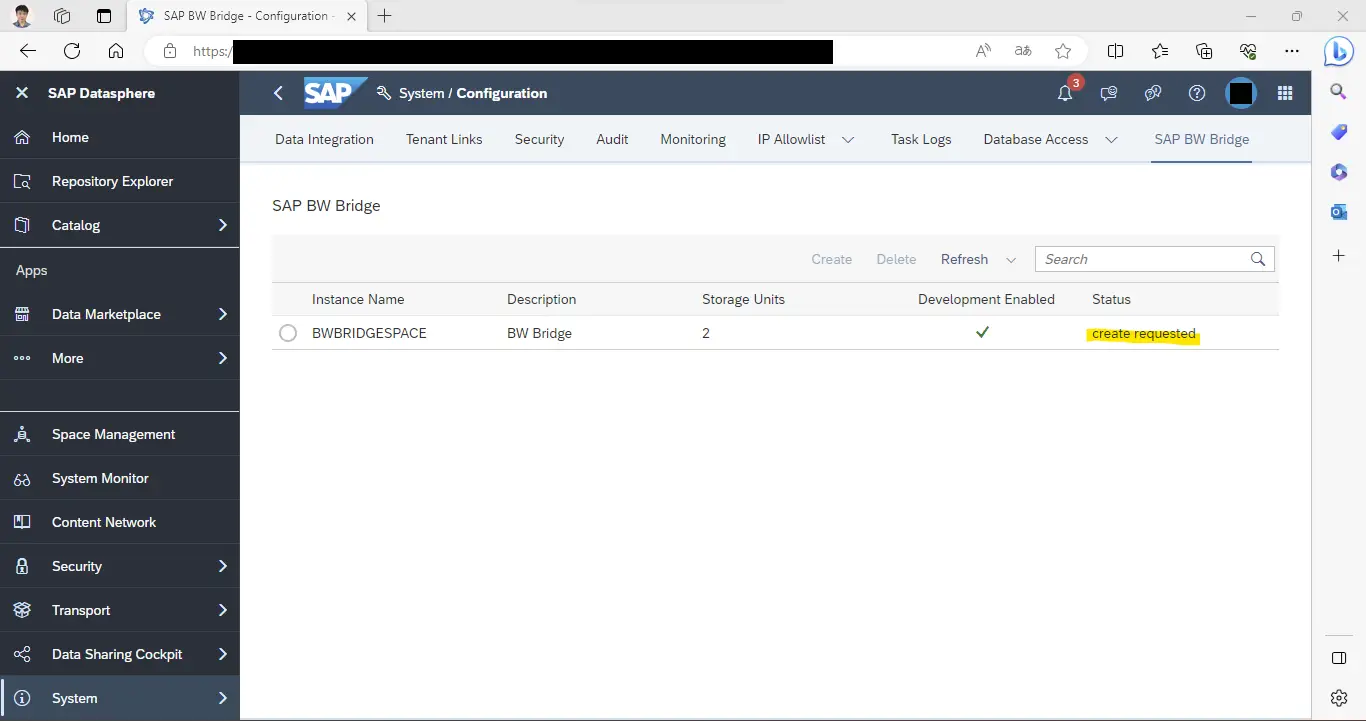The image size is (1366, 721).
Task: Open the IP Allowlist dropdown arrow
Action: (x=848, y=140)
